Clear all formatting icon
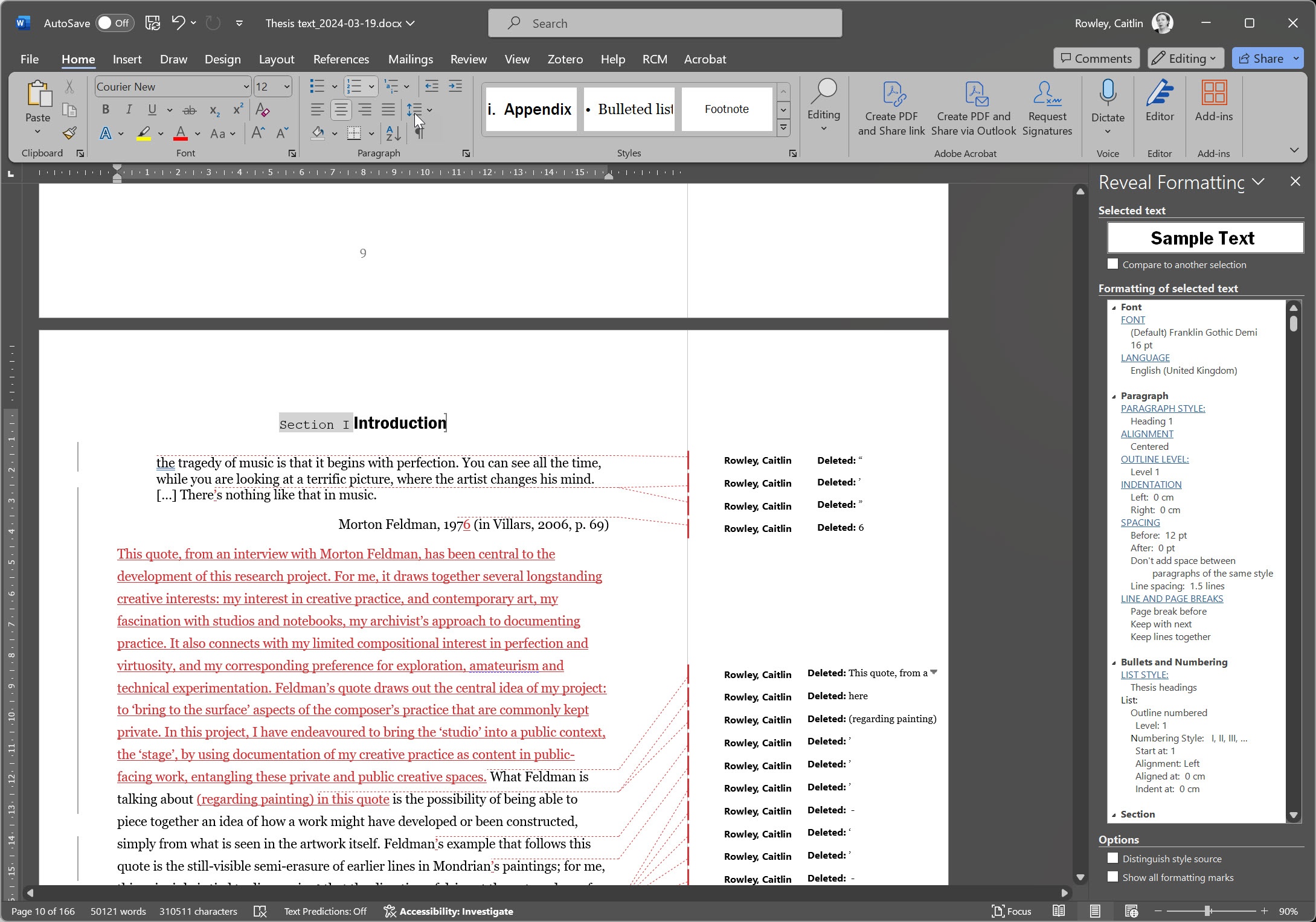 tap(263, 109)
